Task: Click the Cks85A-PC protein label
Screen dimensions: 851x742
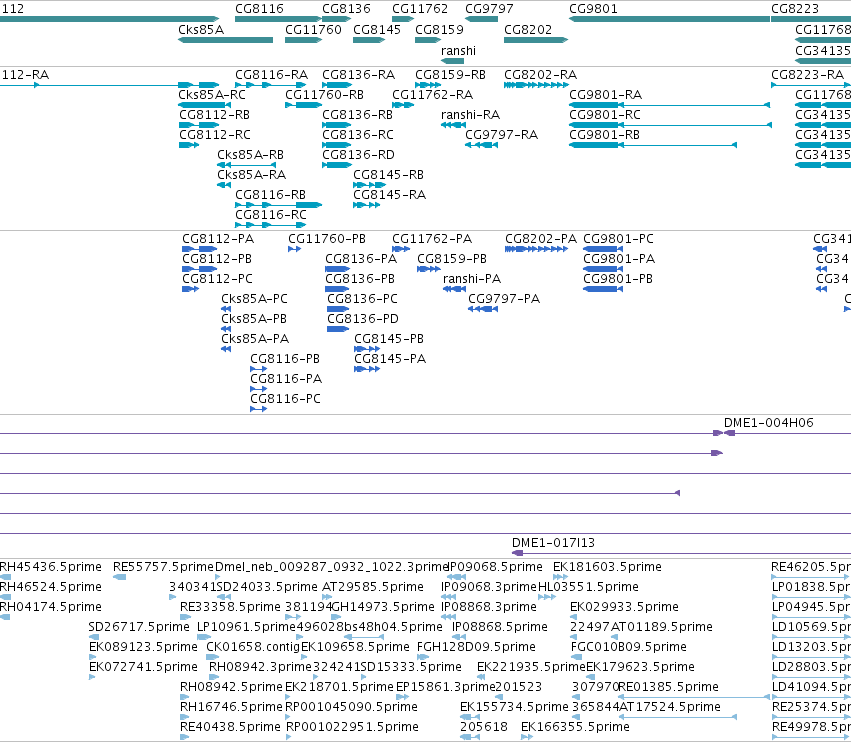Action: [x=254, y=299]
